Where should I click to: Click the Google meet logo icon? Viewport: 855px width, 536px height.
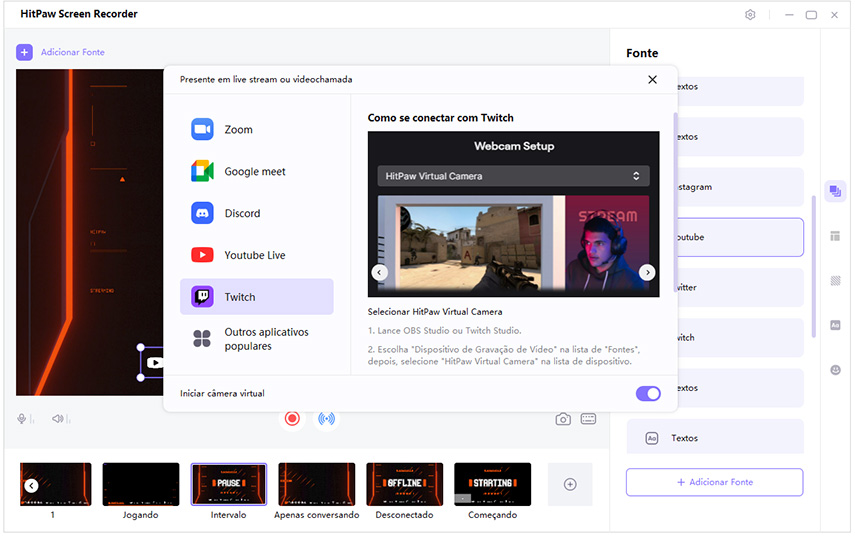202,171
